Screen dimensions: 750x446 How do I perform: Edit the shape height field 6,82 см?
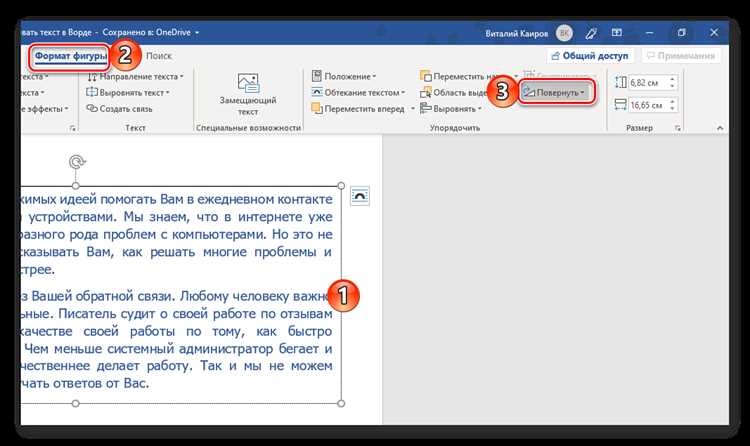tap(649, 83)
